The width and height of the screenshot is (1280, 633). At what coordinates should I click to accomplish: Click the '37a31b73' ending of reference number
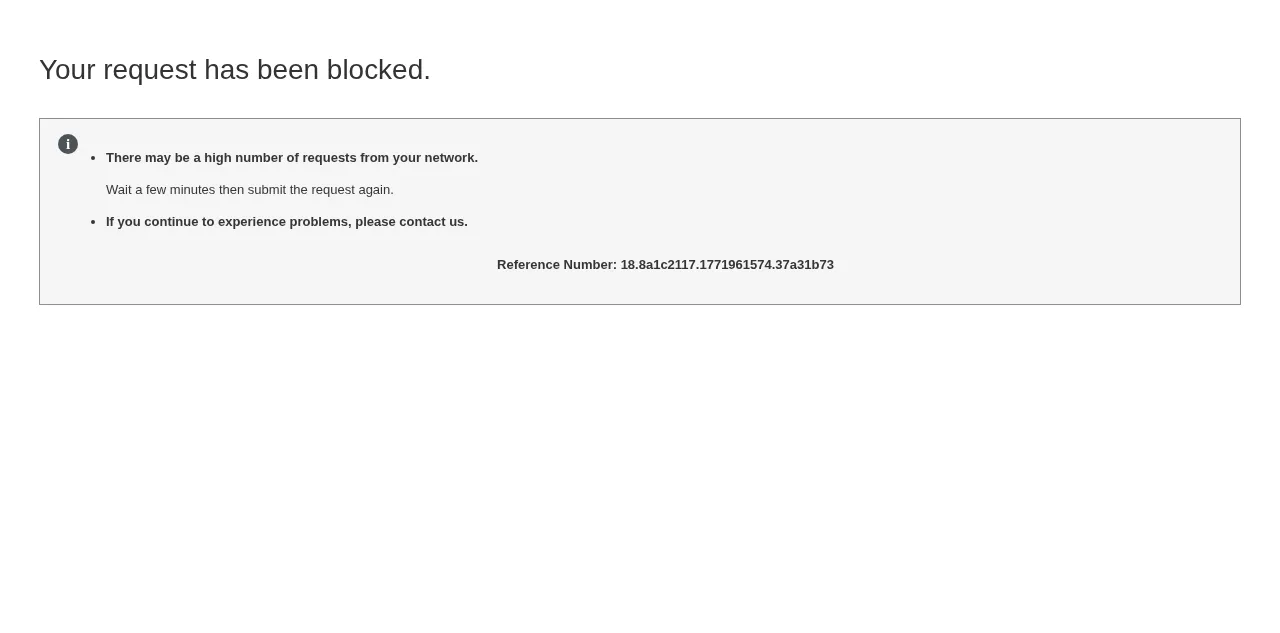[805, 265]
